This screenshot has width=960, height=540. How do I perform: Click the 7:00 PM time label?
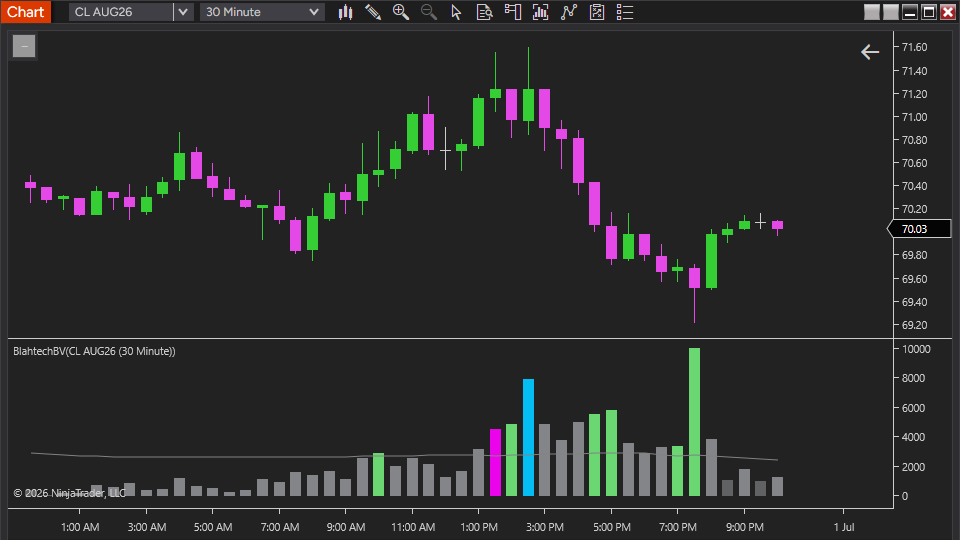pos(678,527)
